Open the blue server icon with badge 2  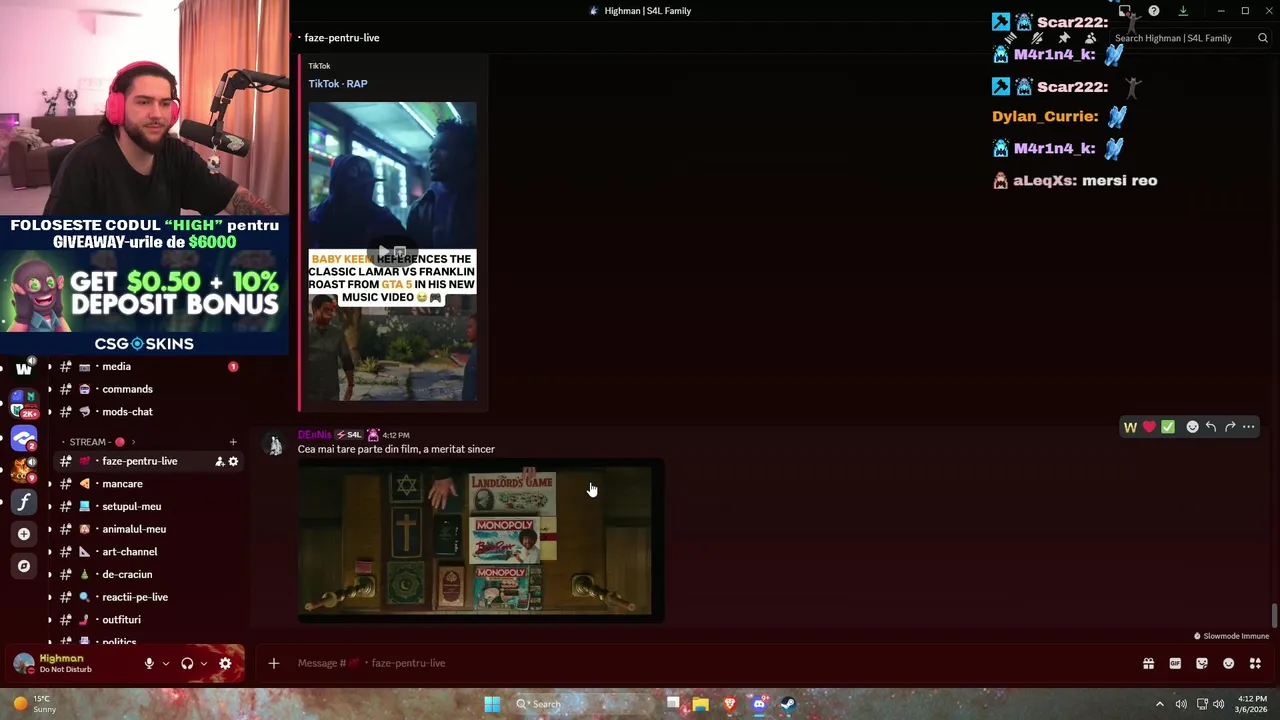pos(24,439)
